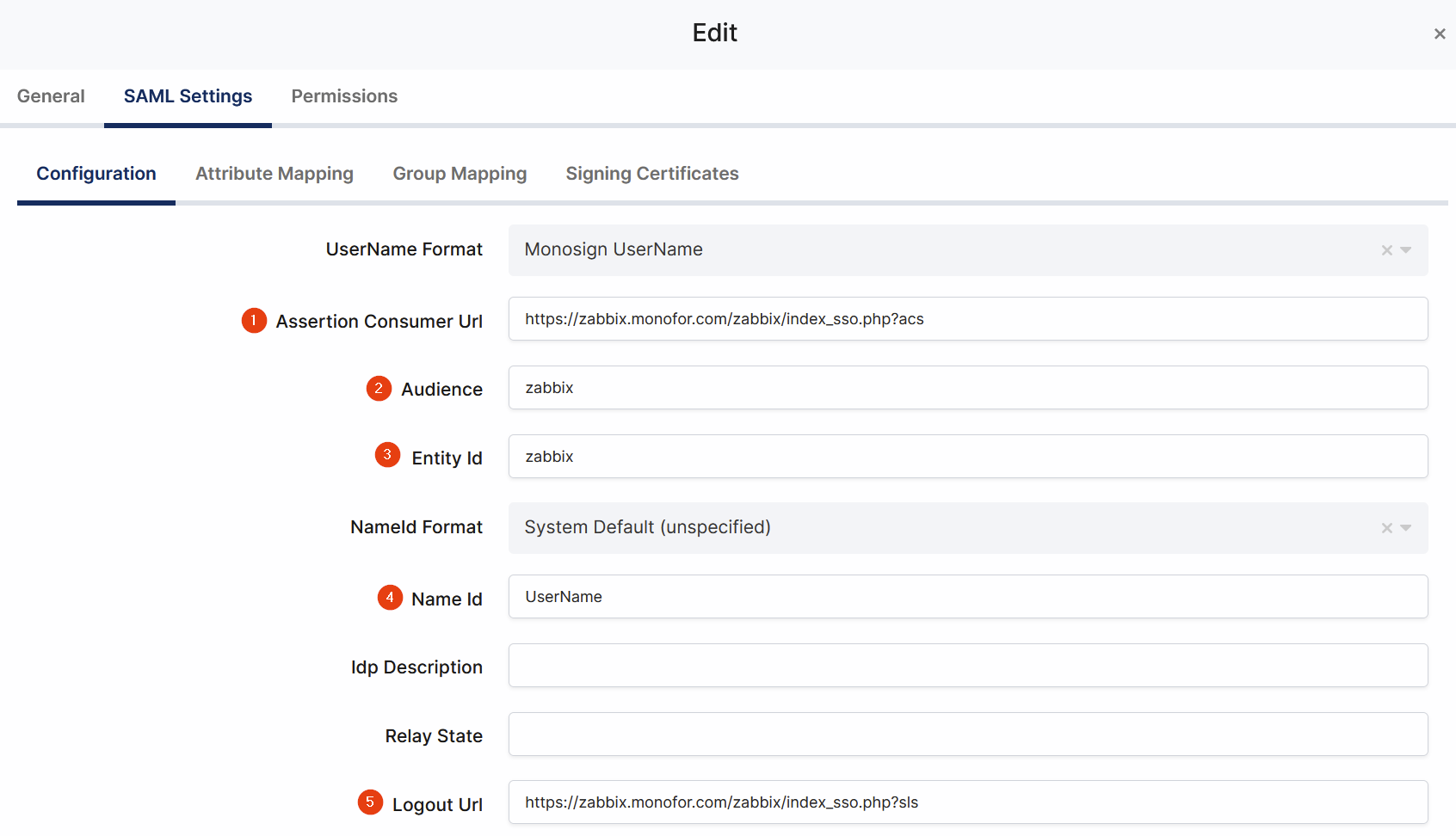
Task: Click into the Audience input field
Action: [x=967, y=388]
